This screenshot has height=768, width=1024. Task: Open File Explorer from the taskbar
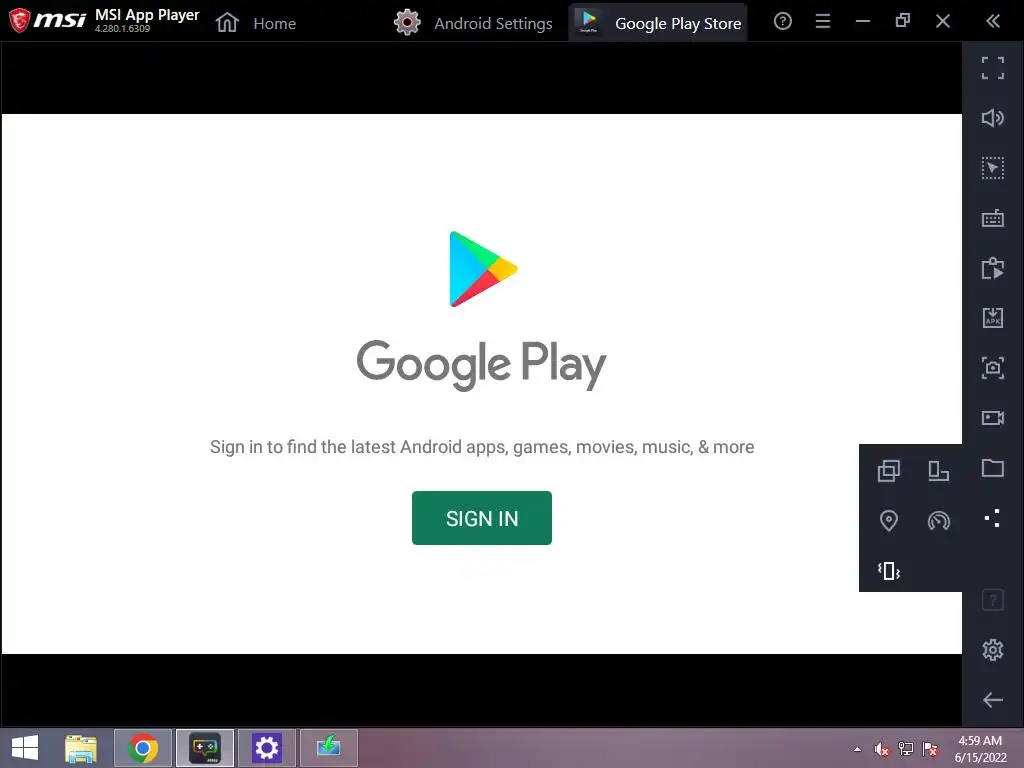point(81,748)
